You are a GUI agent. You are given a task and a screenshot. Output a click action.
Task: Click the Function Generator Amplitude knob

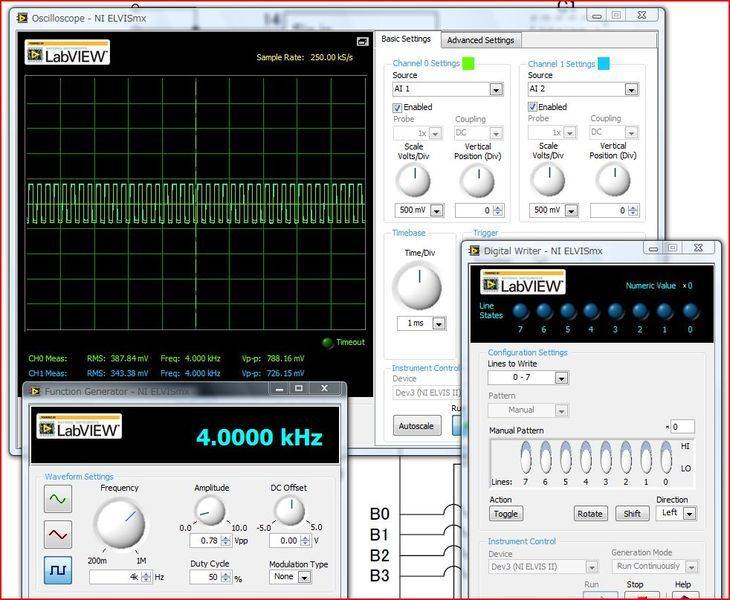click(211, 512)
